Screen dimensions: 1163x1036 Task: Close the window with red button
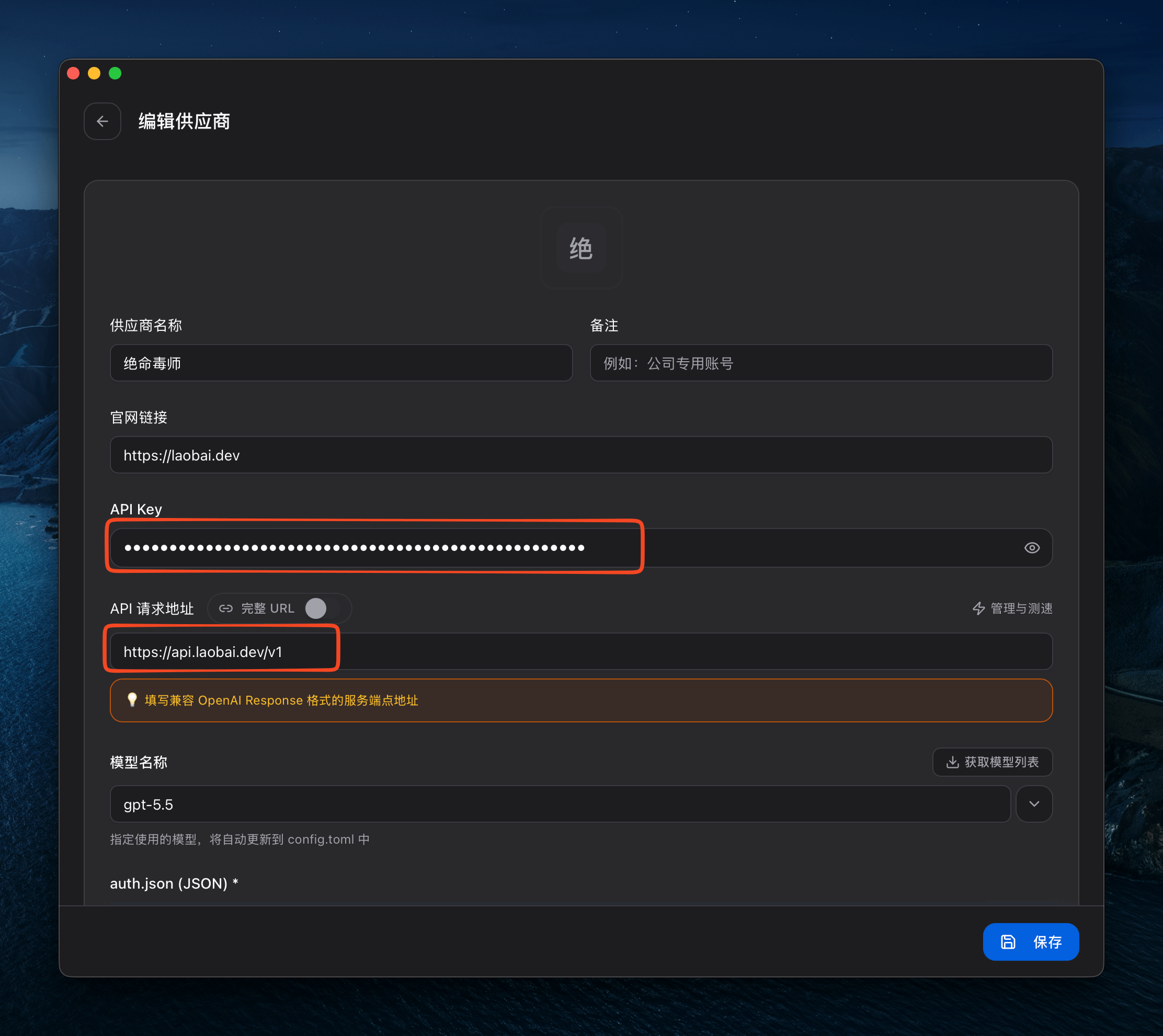[x=73, y=73]
